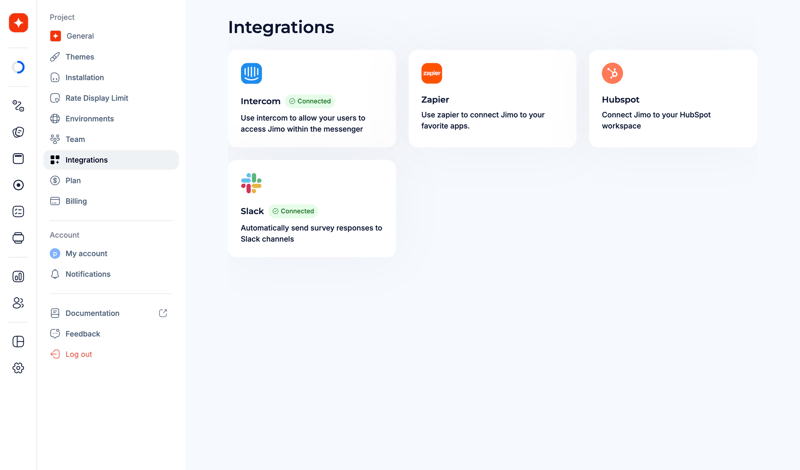Click the Billing card icon
Image resolution: width=800 pixels, height=470 pixels.
coord(55,201)
